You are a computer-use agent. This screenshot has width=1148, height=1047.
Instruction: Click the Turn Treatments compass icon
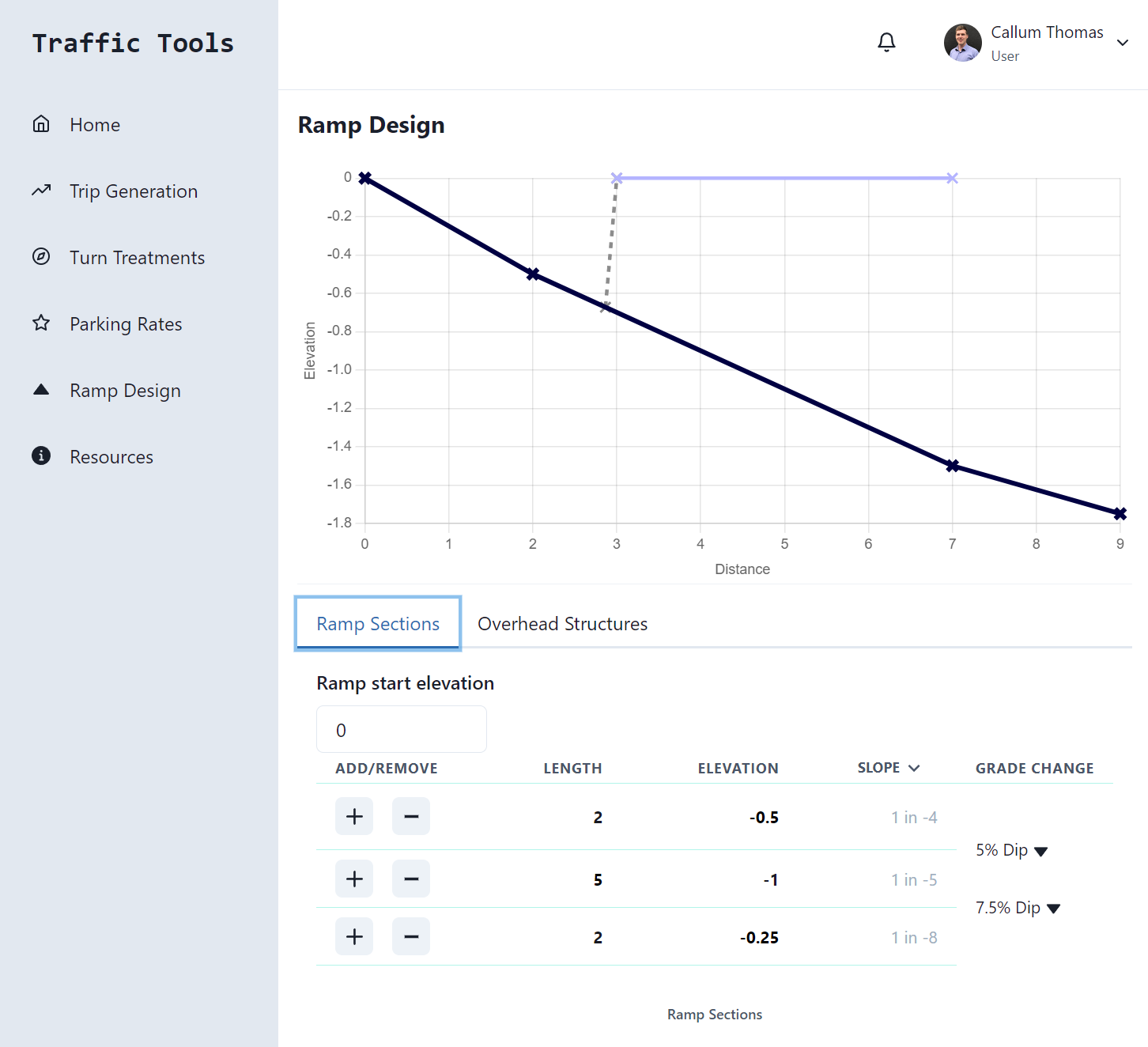point(41,257)
